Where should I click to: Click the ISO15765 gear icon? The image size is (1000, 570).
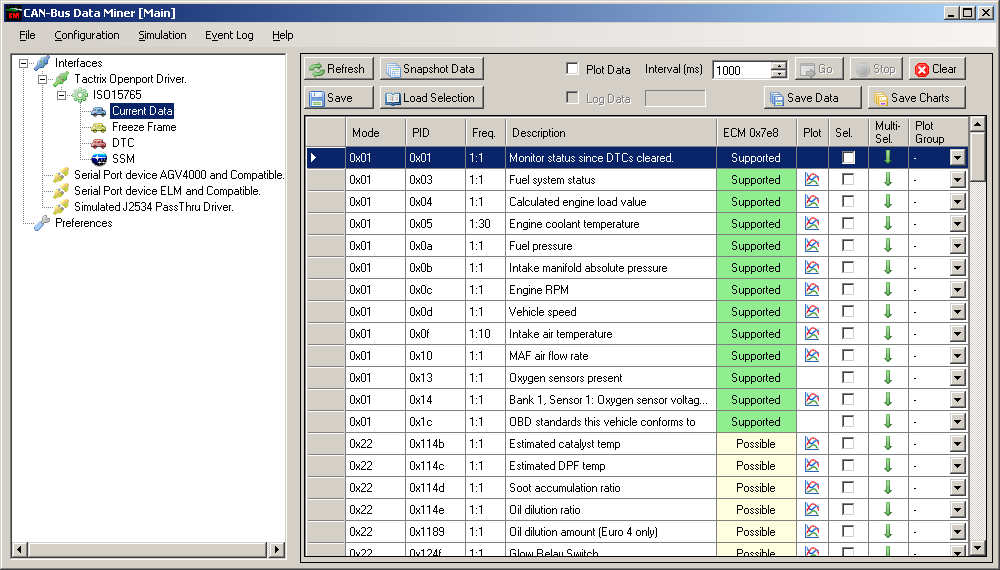point(80,96)
